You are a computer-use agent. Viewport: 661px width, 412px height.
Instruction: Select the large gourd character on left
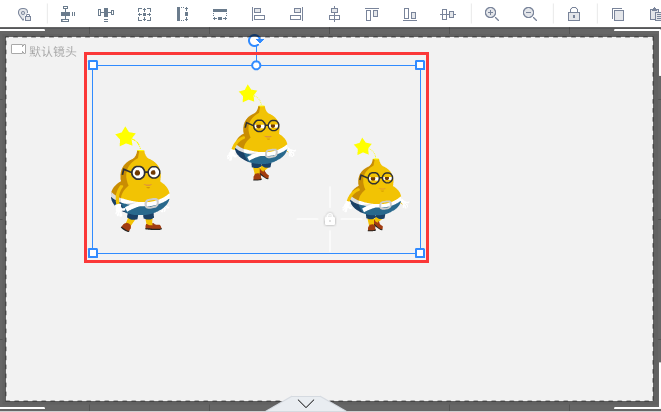pyautogui.click(x=141, y=190)
